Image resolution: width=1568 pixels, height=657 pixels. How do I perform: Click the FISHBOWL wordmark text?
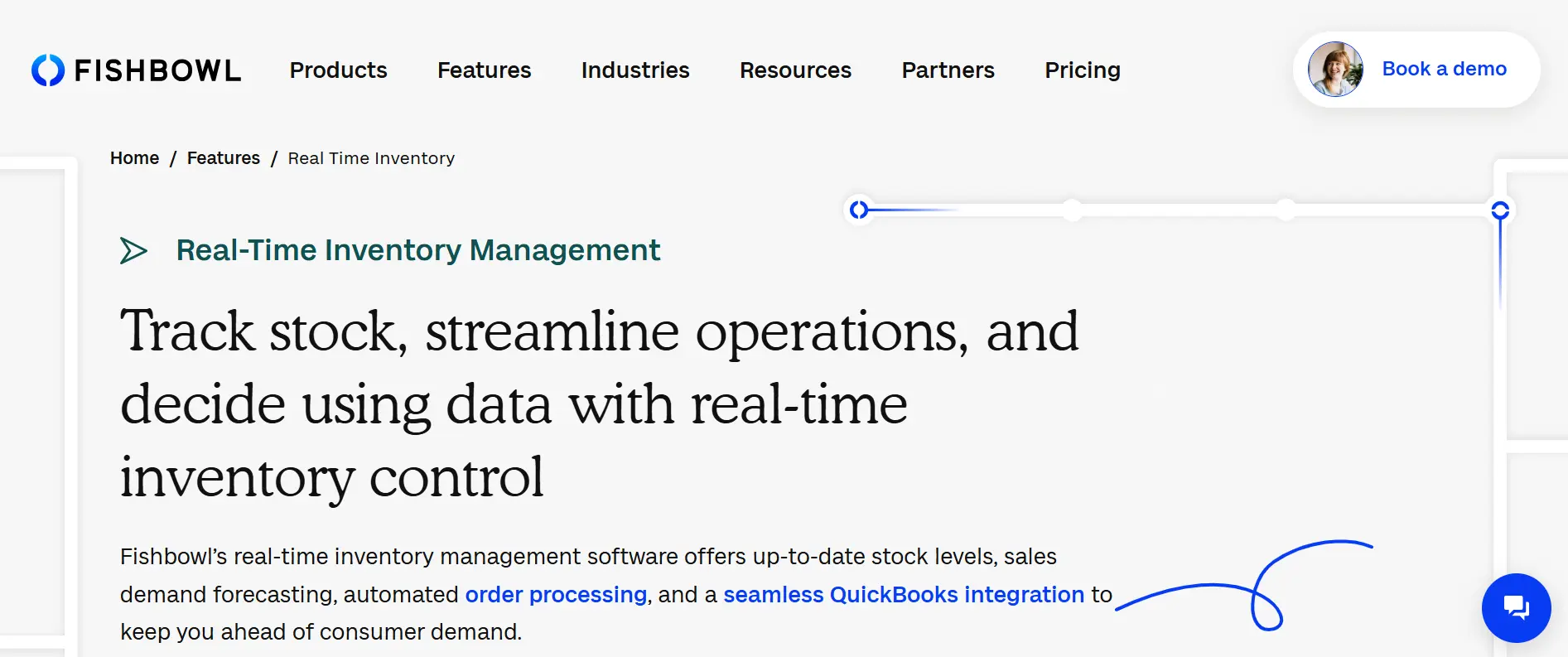(157, 71)
